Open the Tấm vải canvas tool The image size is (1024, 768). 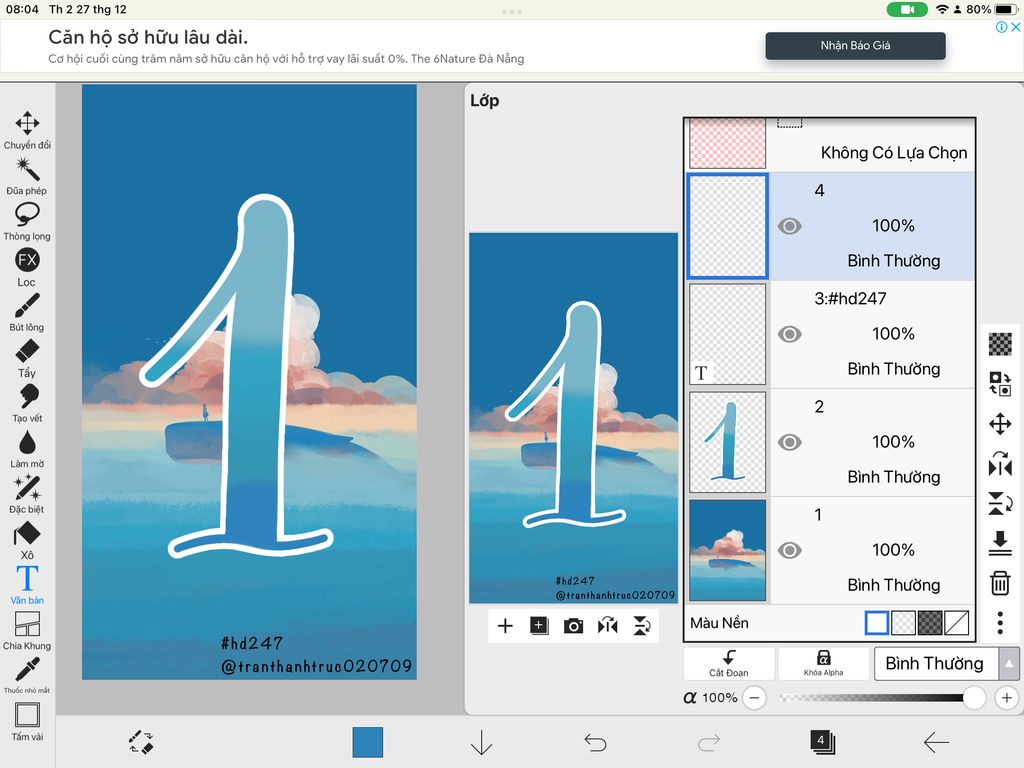(27, 722)
